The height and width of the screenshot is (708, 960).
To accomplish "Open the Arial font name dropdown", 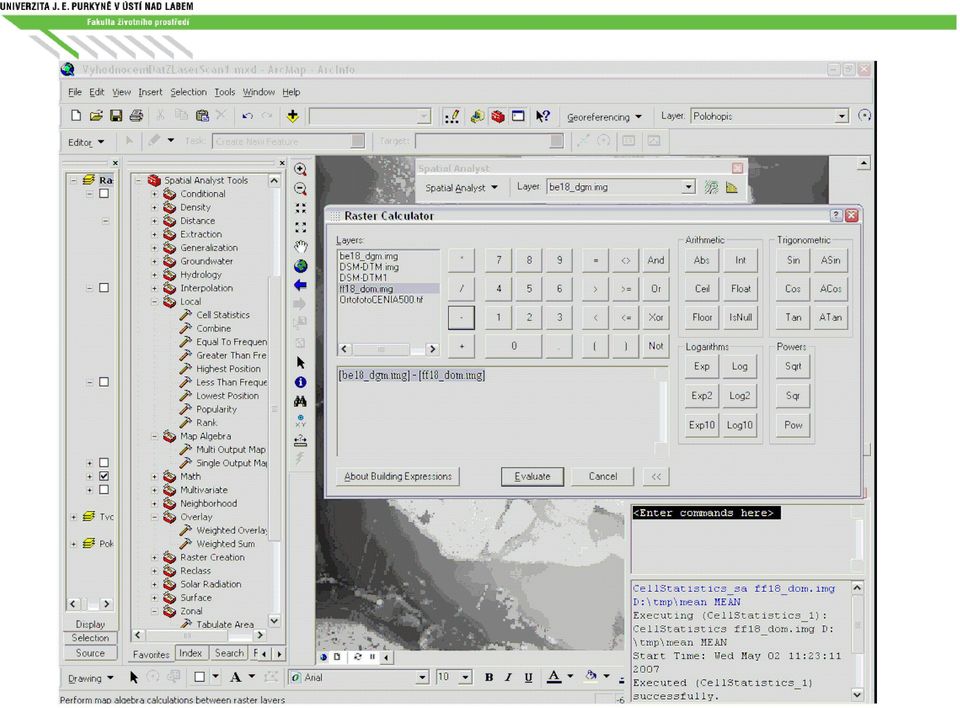I will [422, 677].
